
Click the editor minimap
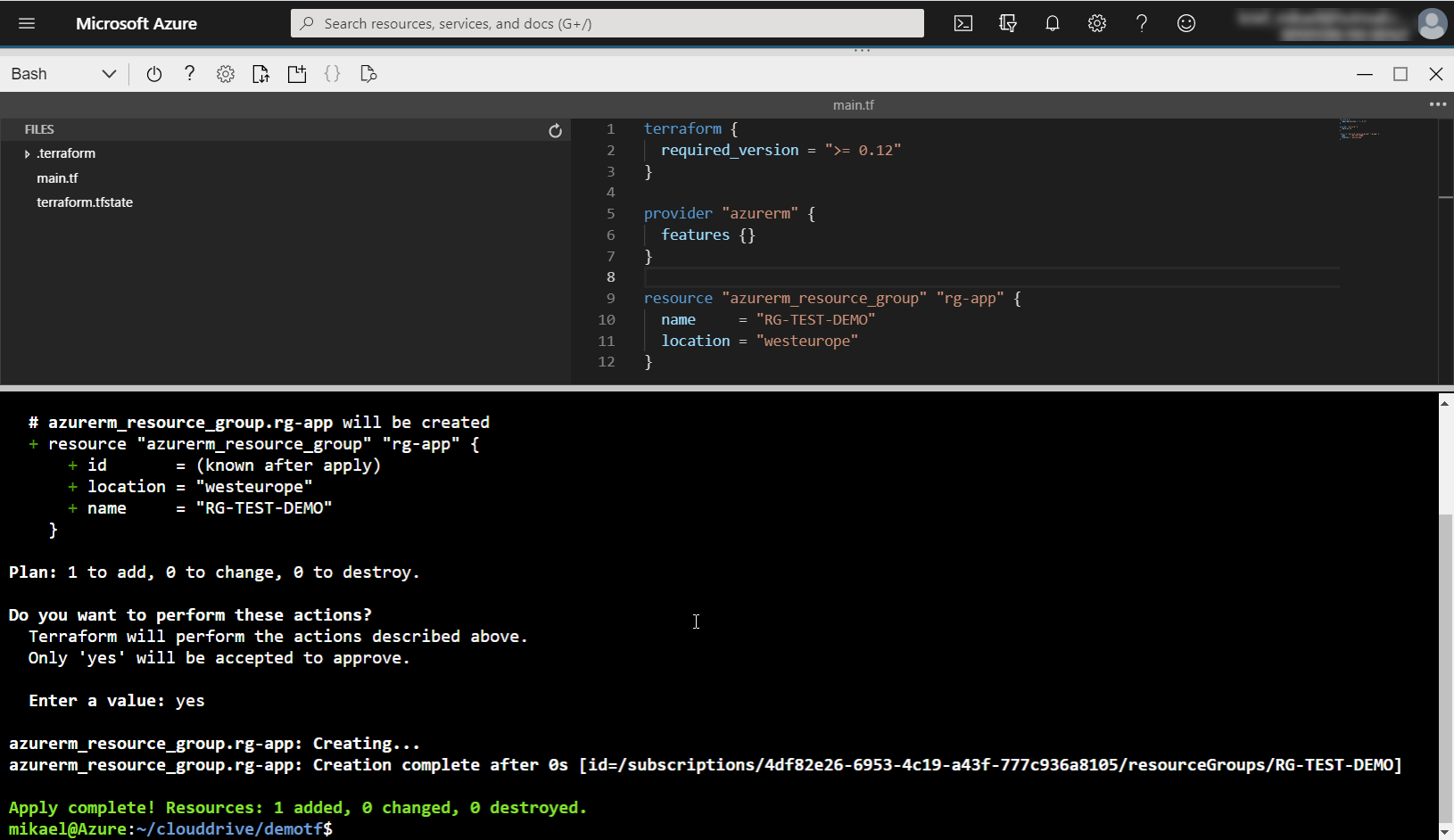tap(1359, 129)
